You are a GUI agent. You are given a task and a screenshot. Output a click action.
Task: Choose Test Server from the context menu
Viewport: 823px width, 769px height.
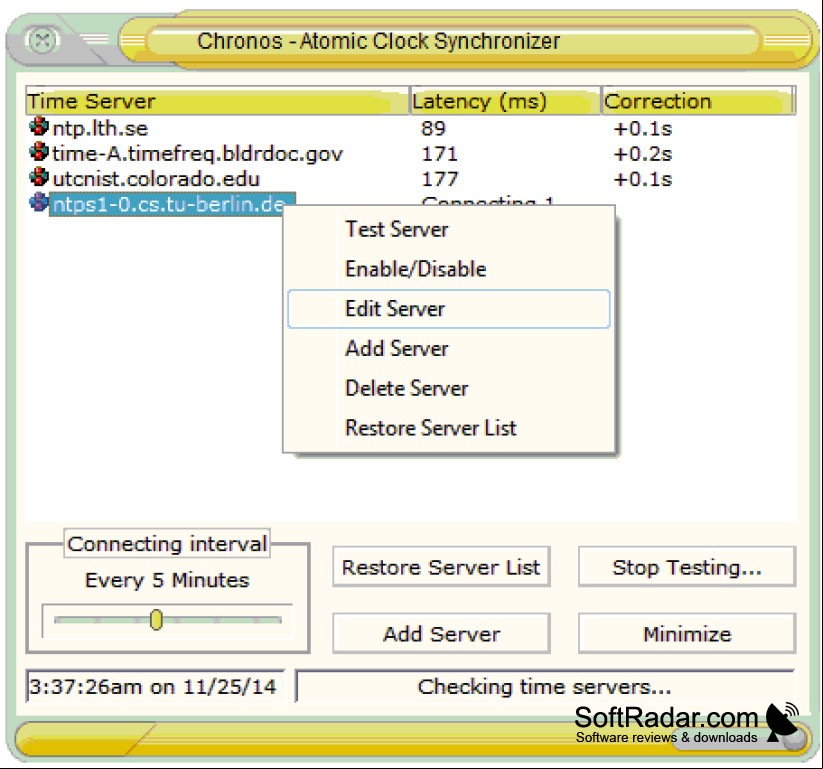[x=449, y=229]
